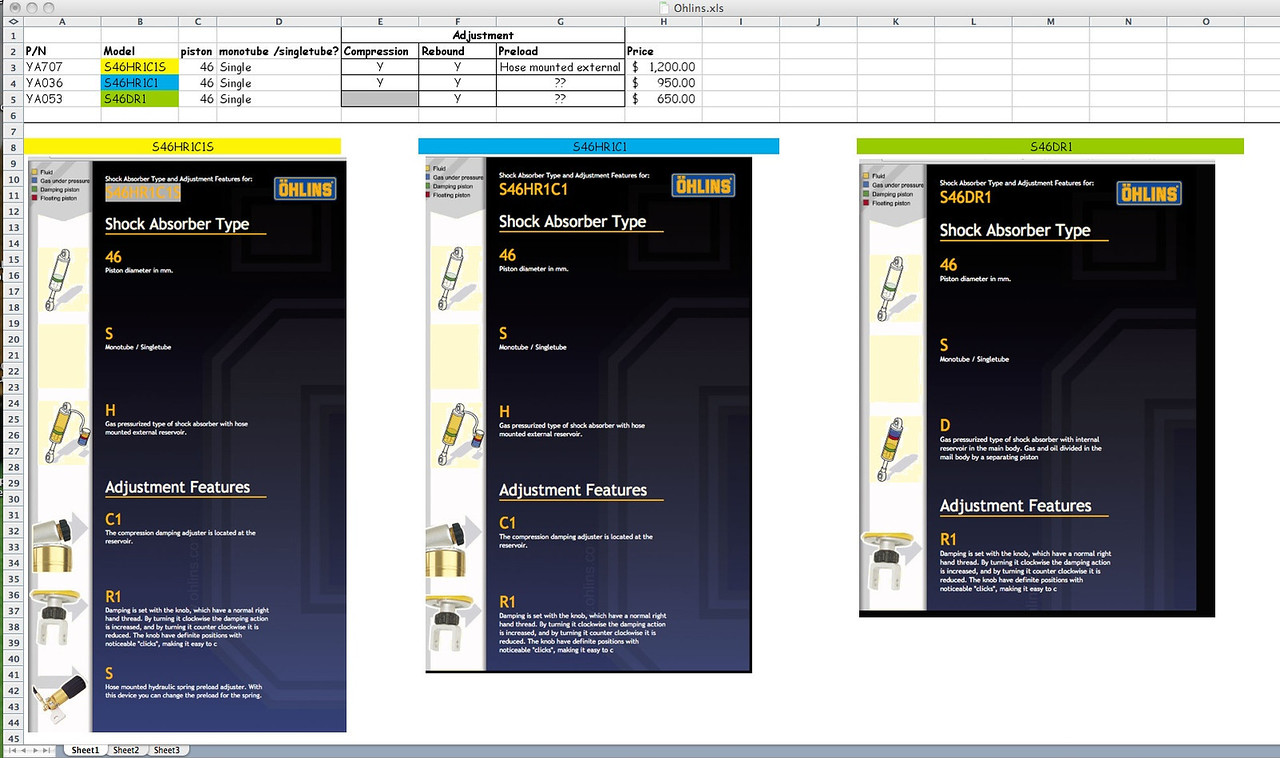Select the 'Rebound' header cell
The height and width of the screenshot is (758, 1280).
(x=458, y=51)
